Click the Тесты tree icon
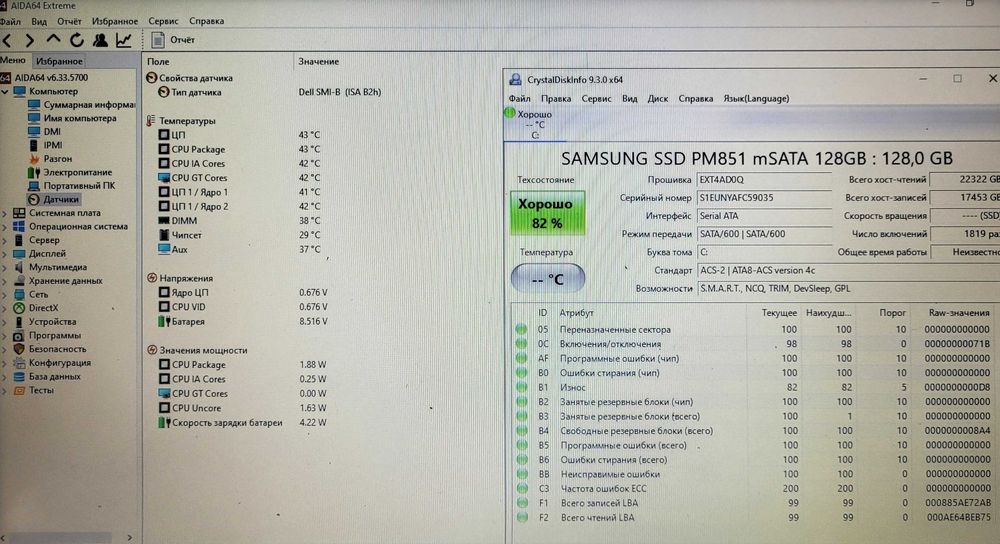This screenshot has height=544, width=1000. [x=18, y=390]
